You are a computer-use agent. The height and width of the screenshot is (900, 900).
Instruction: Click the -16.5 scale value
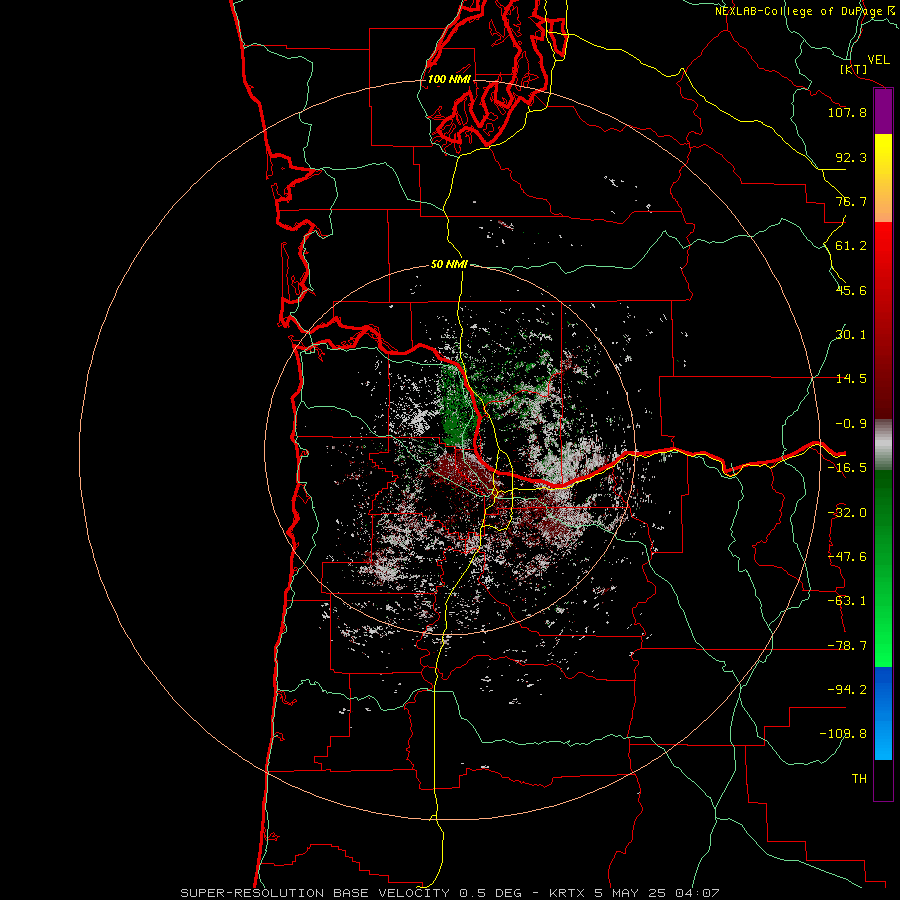click(847, 468)
